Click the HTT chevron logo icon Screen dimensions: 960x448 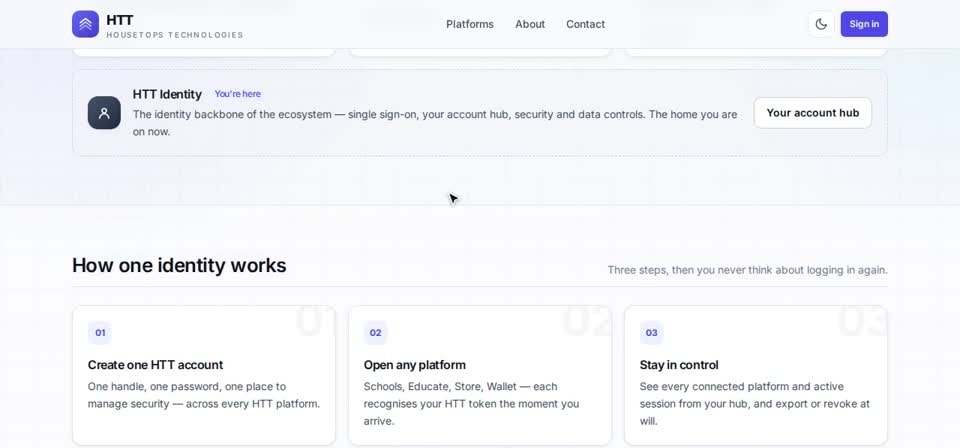click(85, 24)
